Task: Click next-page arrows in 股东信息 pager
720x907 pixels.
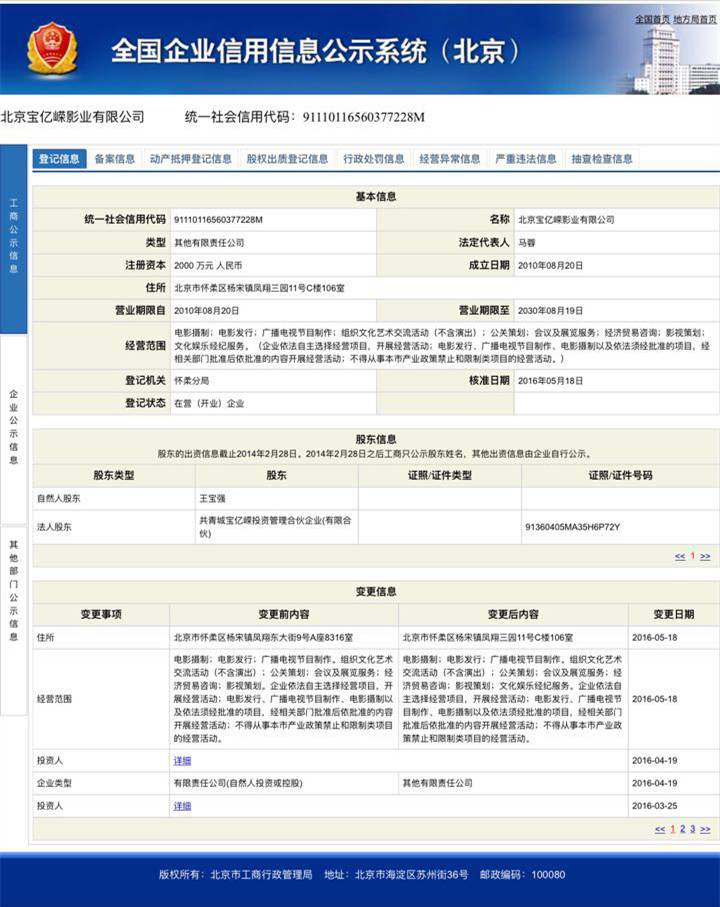Action: 705,556
